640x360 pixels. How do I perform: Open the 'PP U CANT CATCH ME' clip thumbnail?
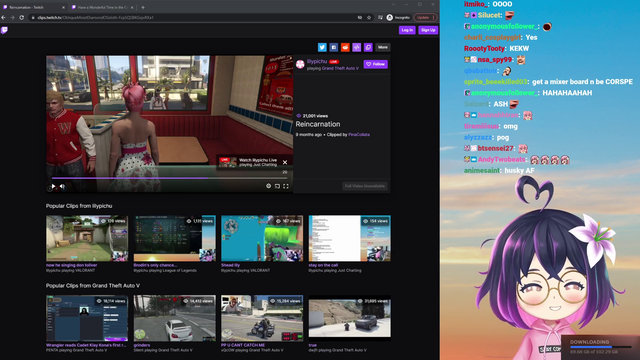(x=262, y=318)
